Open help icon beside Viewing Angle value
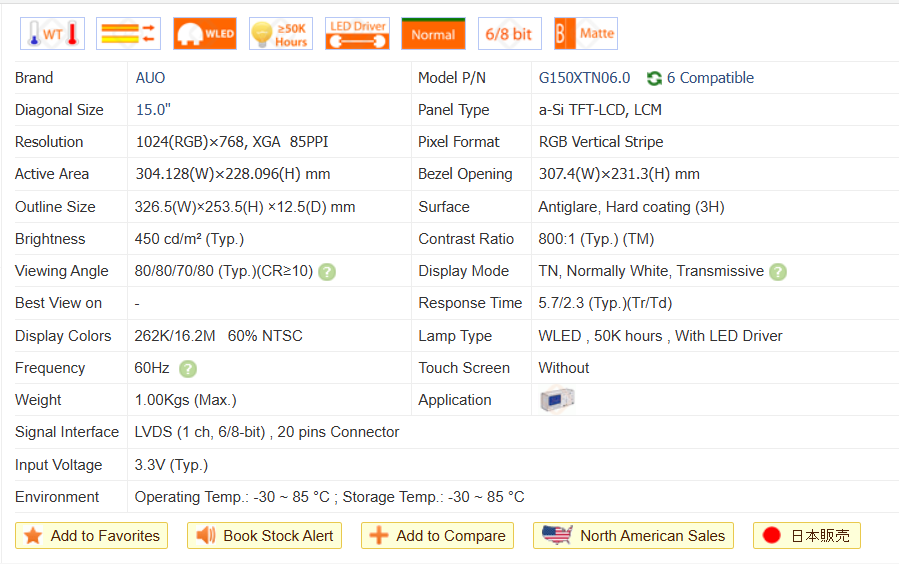Viewport: 899px width, 565px height. click(x=327, y=272)
